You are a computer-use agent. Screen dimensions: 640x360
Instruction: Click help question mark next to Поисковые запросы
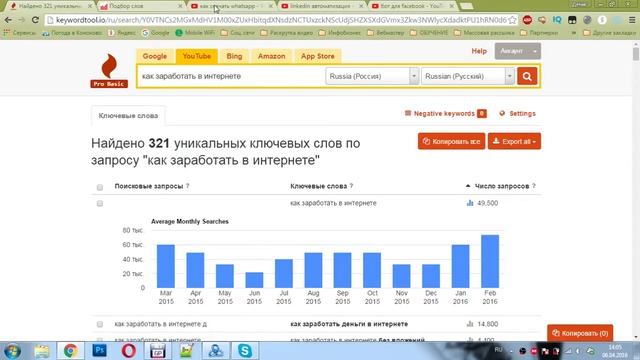point(187,186)
